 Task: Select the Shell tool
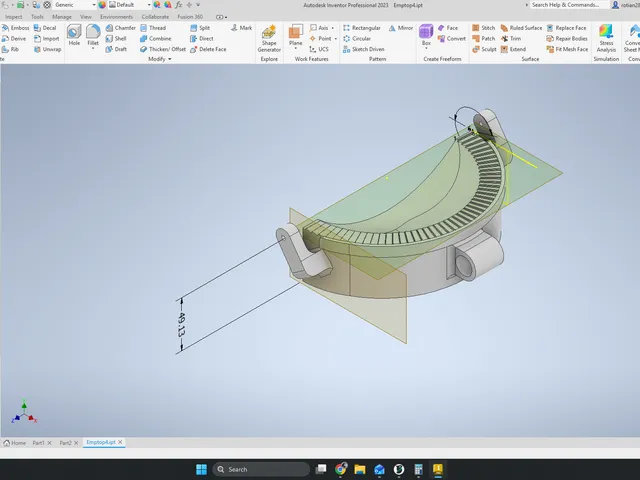pos(116,38)
